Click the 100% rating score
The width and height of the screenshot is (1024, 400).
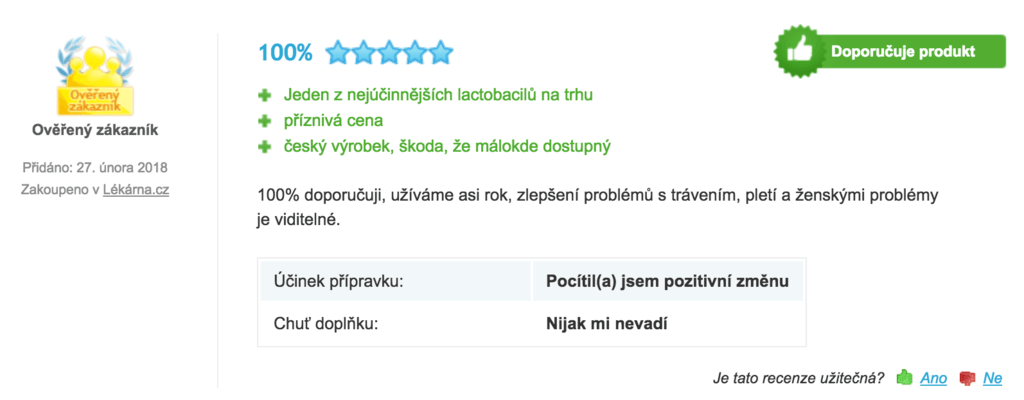tap(285, 52)
